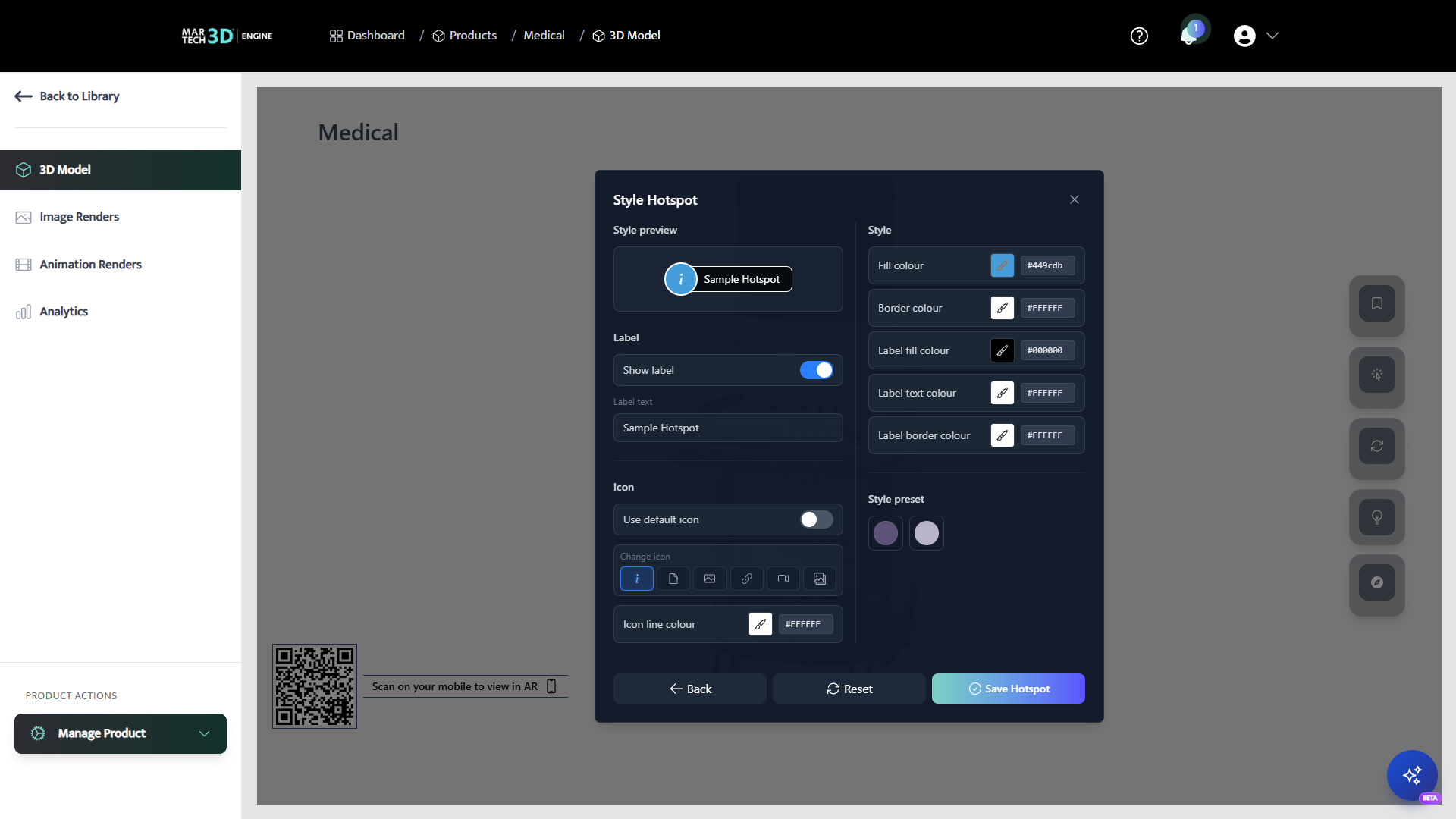This screenshot has width=1456, height=819.
Task: Select the gallery picture icon for hotspot
Action: [820, 579]
